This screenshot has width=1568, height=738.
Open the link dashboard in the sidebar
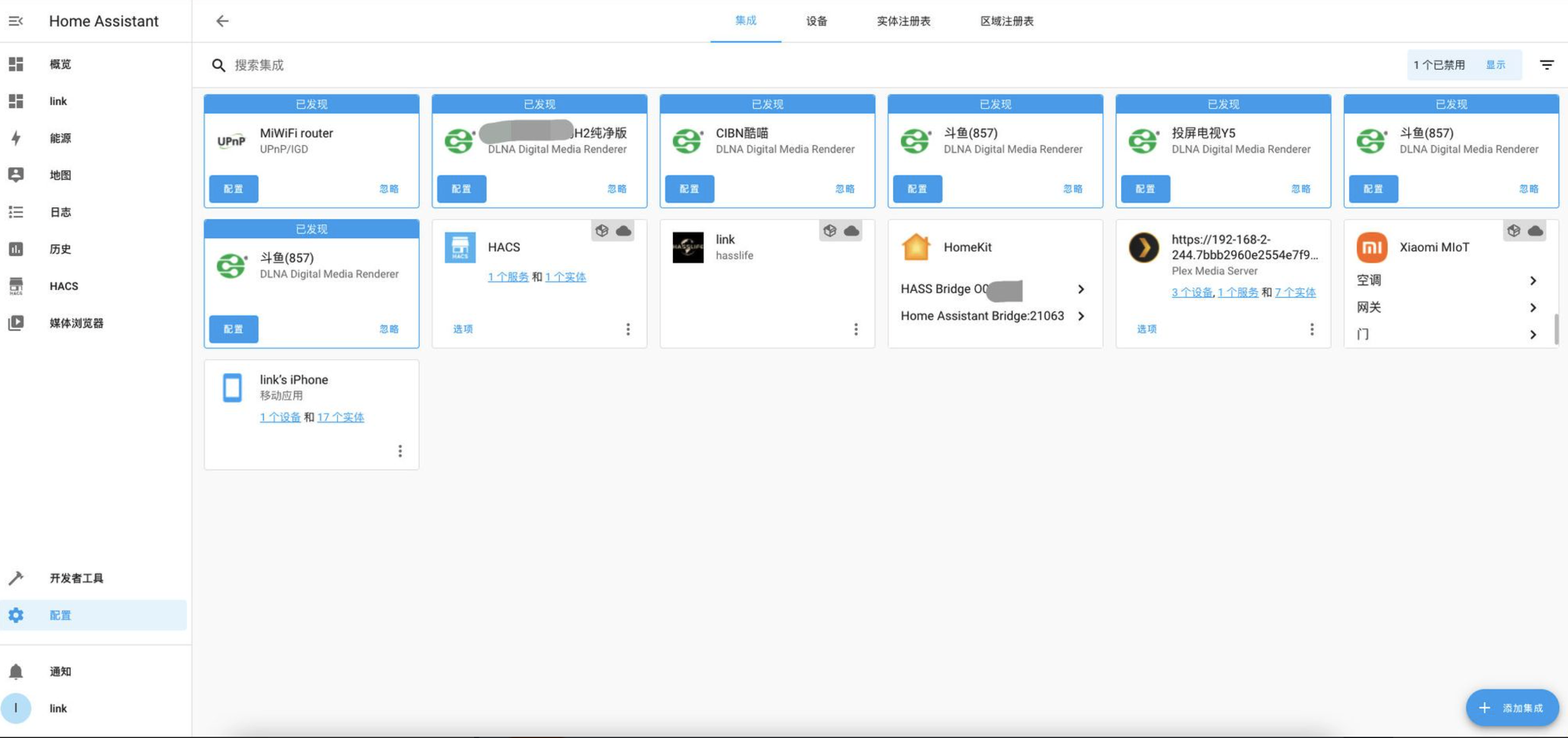[x=94, y=101]
